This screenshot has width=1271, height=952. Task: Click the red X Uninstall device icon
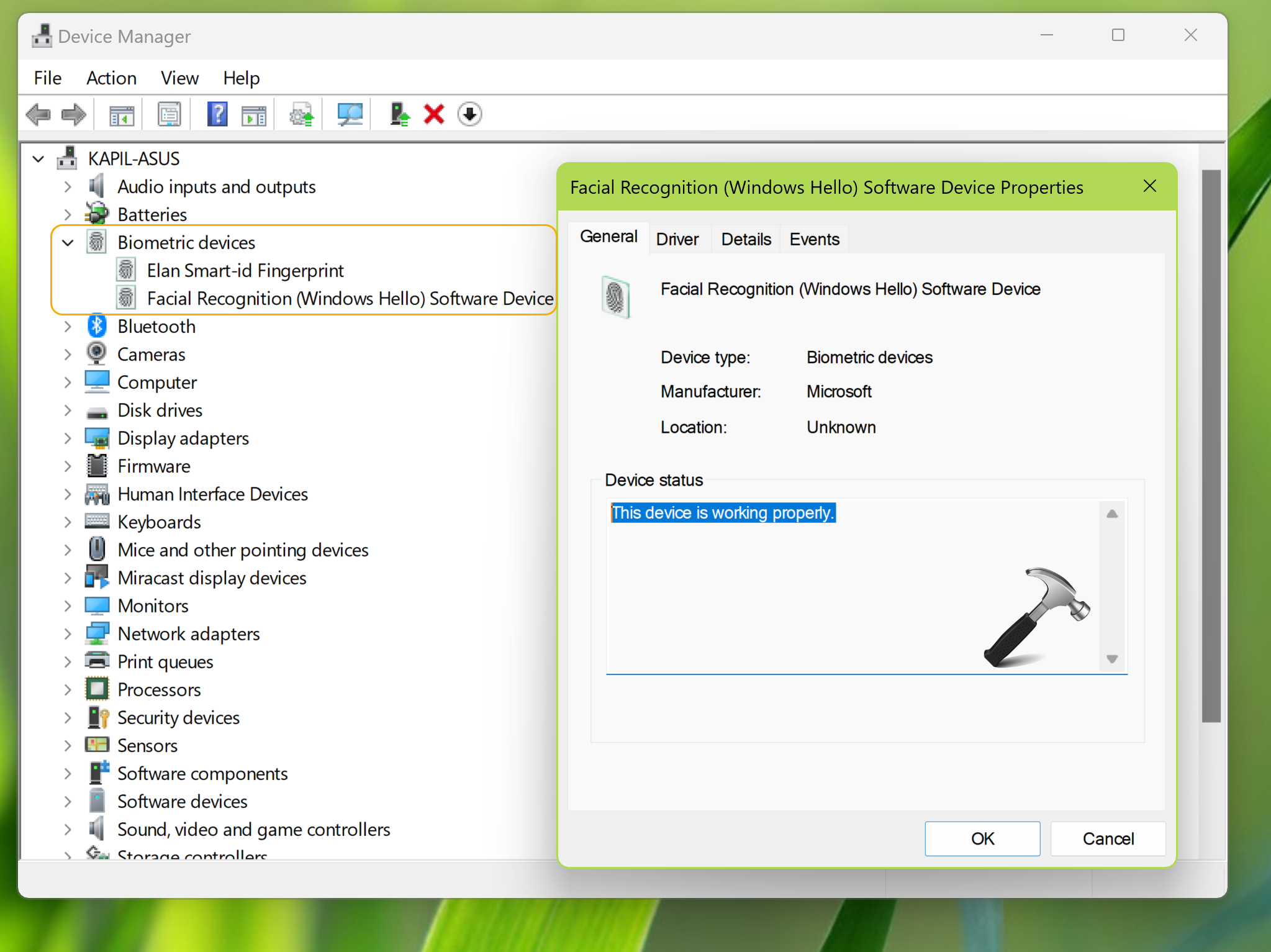click(434, 115)
